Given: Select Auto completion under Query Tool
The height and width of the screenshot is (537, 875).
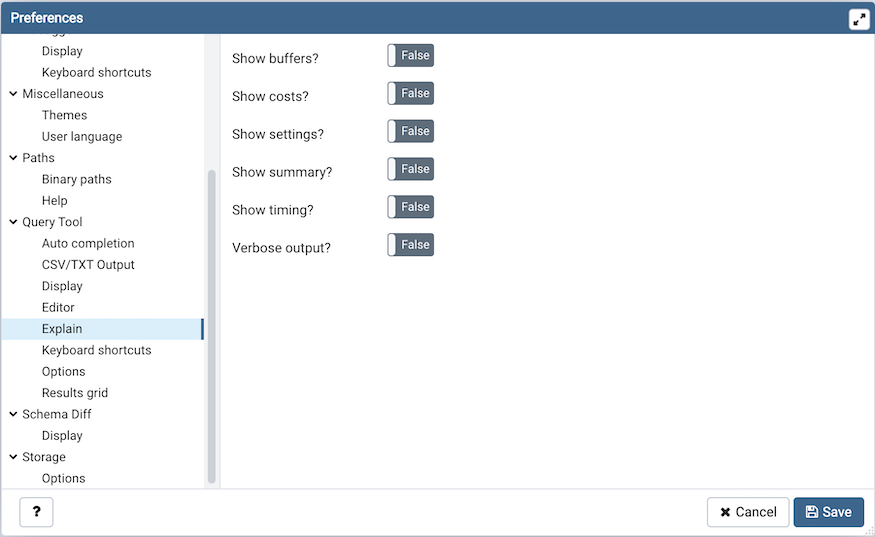Looking at the screenshot, I should [x=88, y=244].
